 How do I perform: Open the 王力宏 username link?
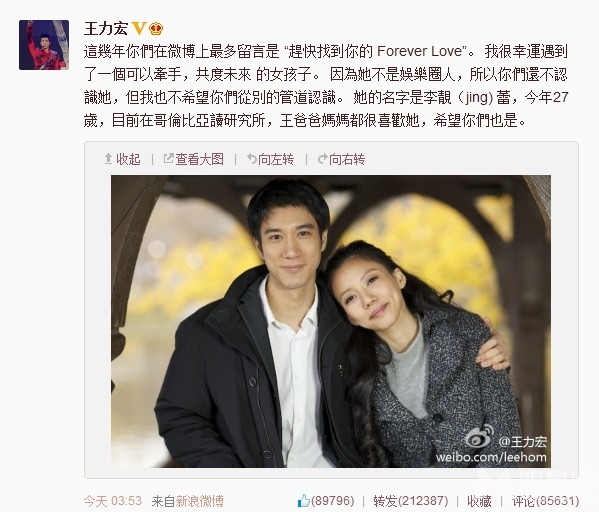(106, 28)
